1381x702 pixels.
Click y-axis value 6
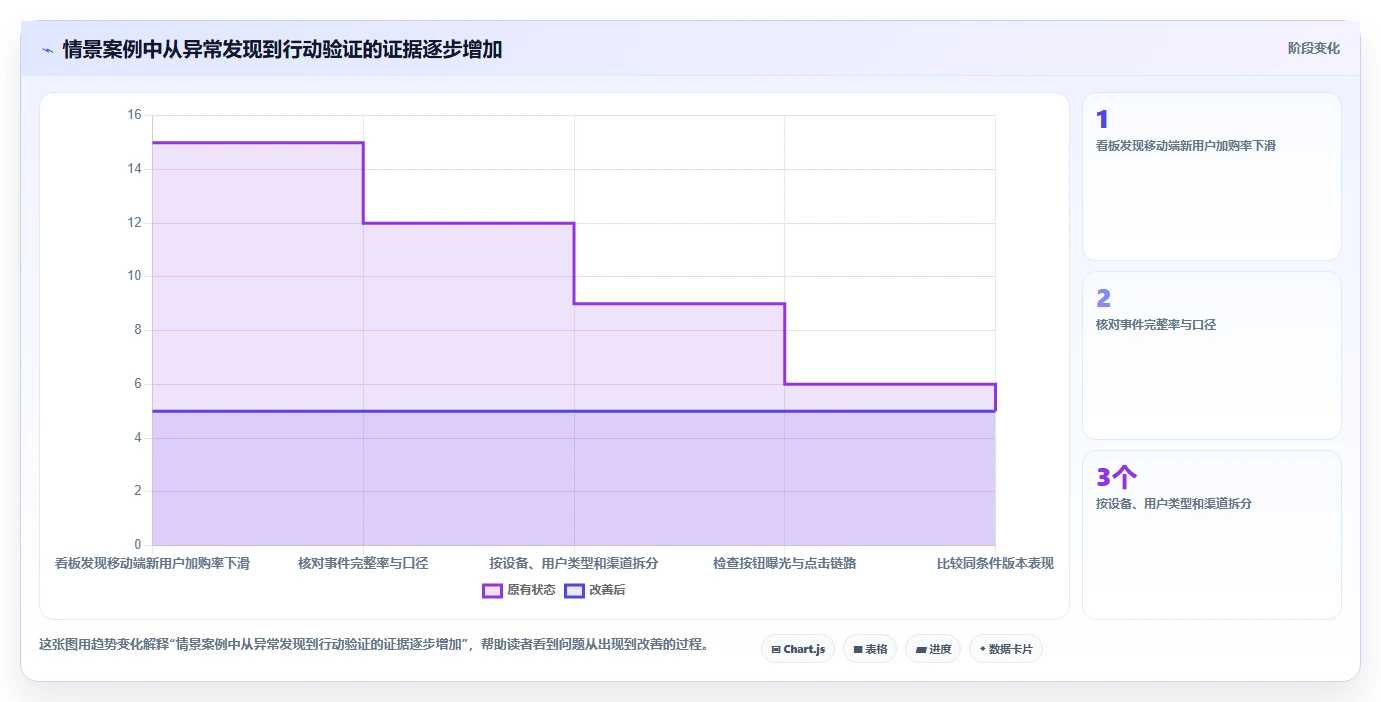tap(138, 384)
